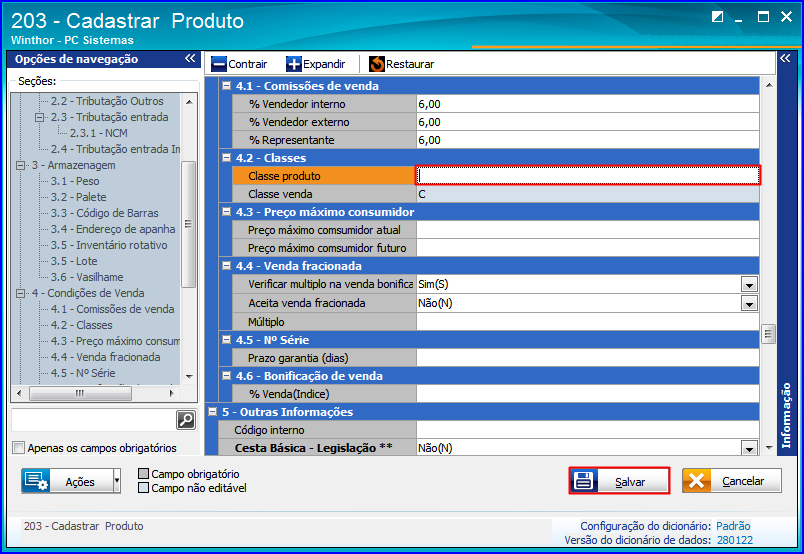Collapse section 4.2 - Classes
The image size is (804, 554).
pyautogui.click(x=226, y=157)
